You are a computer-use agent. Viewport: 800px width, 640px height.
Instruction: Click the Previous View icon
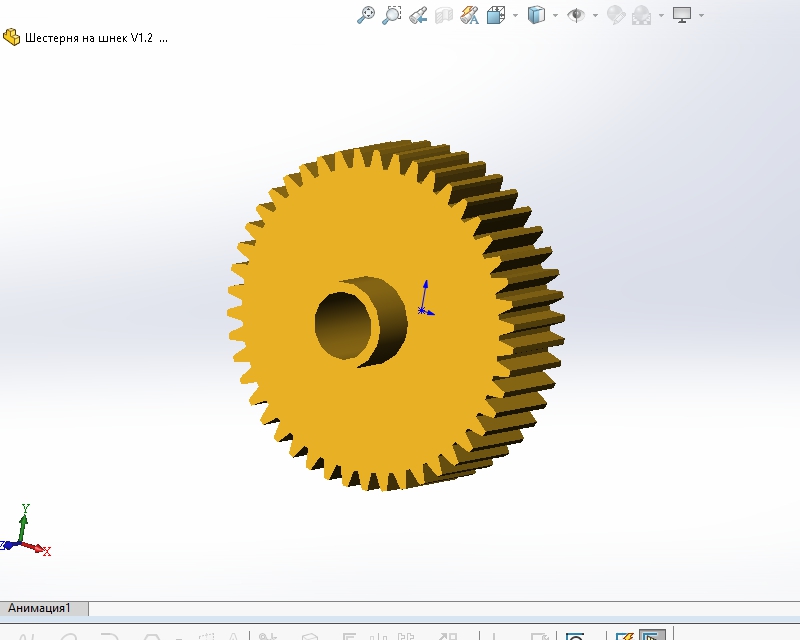418,15
